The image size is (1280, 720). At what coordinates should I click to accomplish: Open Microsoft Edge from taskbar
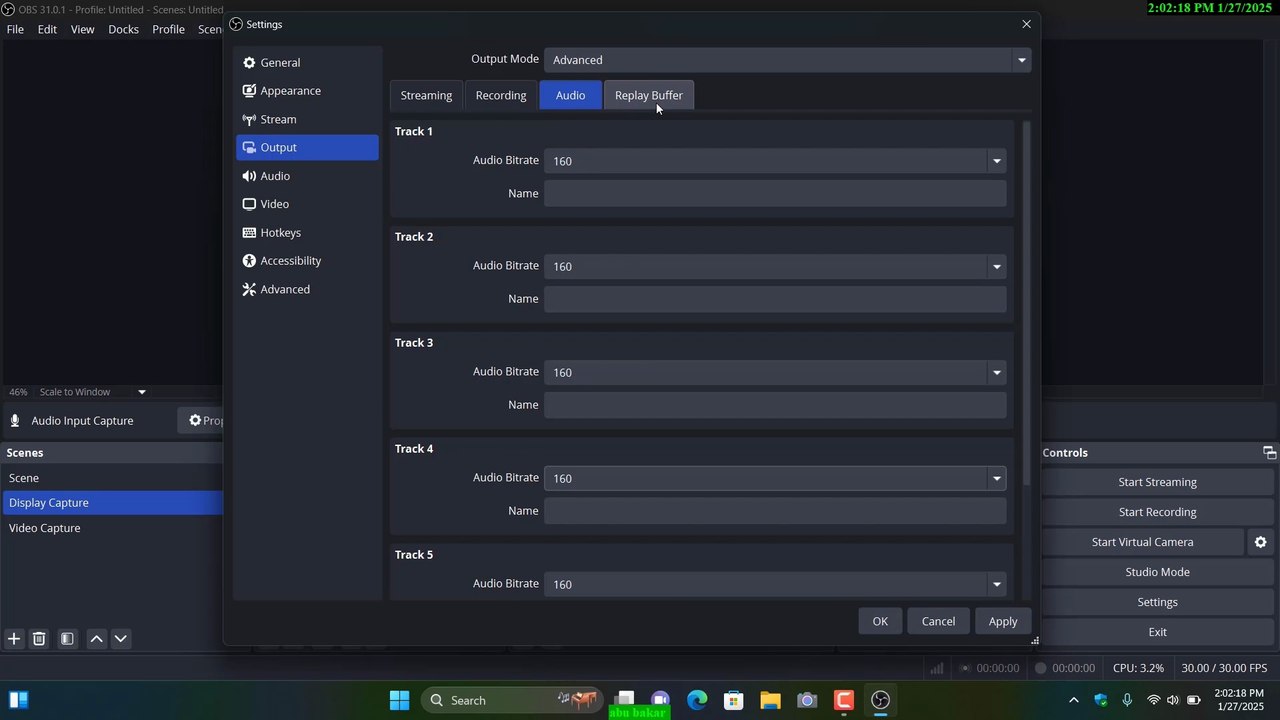pos(697,700)
